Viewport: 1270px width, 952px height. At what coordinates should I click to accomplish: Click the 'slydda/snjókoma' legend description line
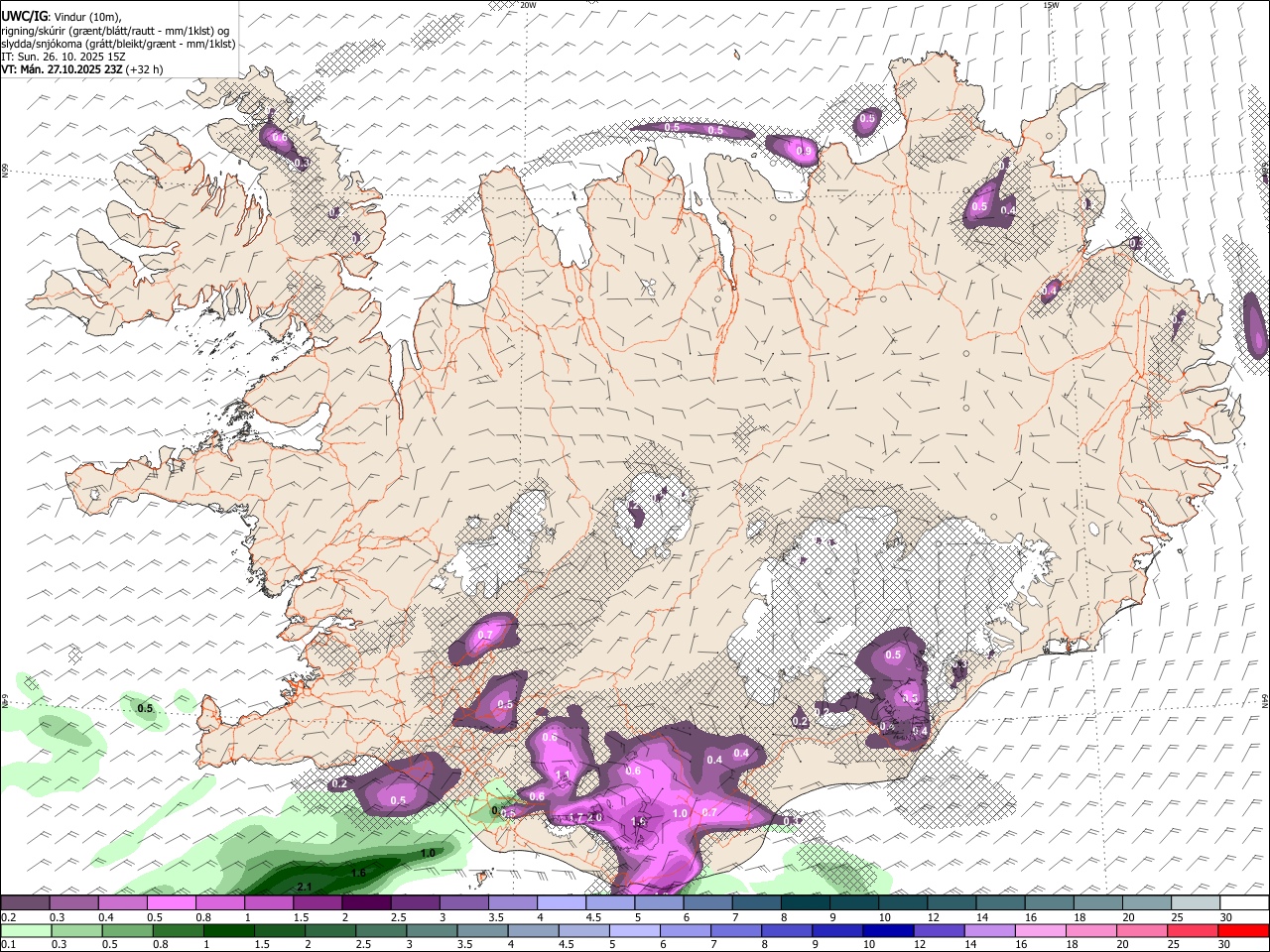pos(118,44)
